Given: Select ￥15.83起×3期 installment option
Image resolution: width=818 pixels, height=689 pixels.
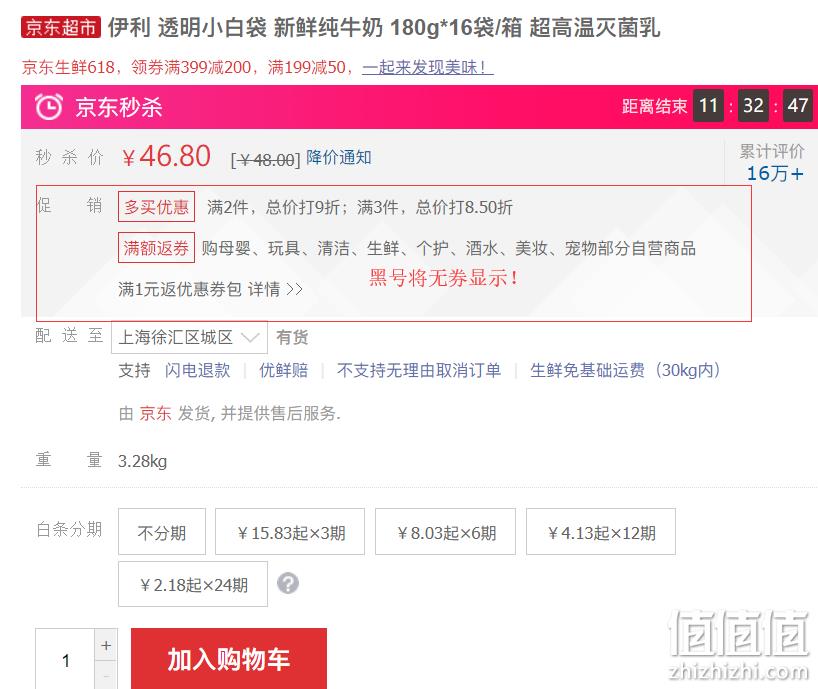Looking at the screenshot, I should click(290, 532).
